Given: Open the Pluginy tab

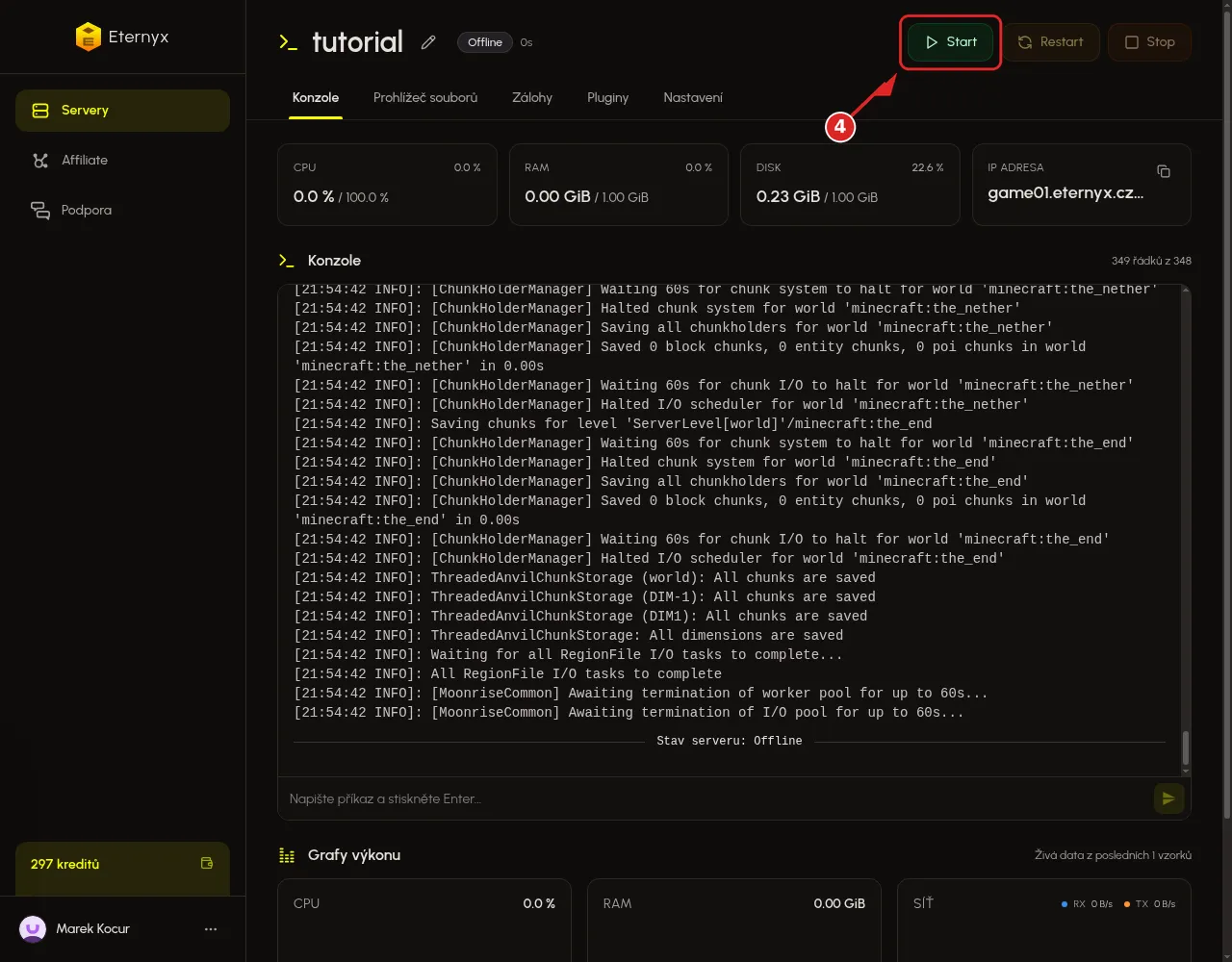Looking at the screenshot, I should tap(608, 98).
